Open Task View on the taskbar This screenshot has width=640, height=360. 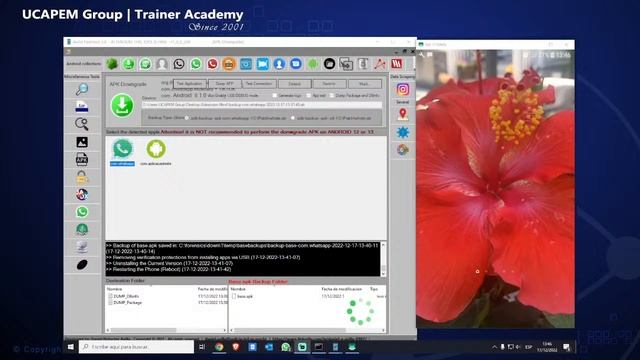tap(202, 347)
